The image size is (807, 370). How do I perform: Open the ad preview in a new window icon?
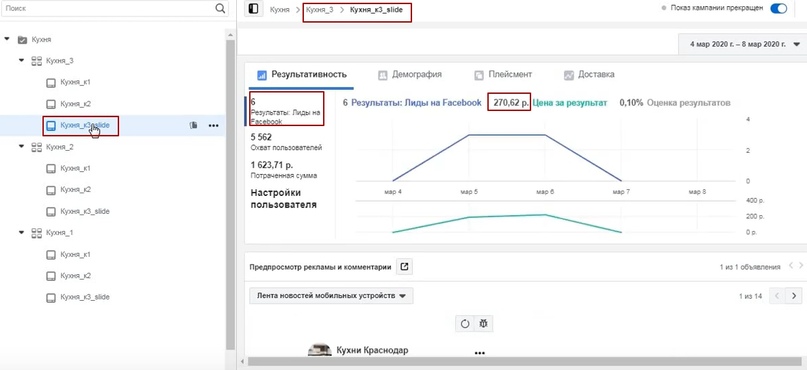(x=405, y=267)
